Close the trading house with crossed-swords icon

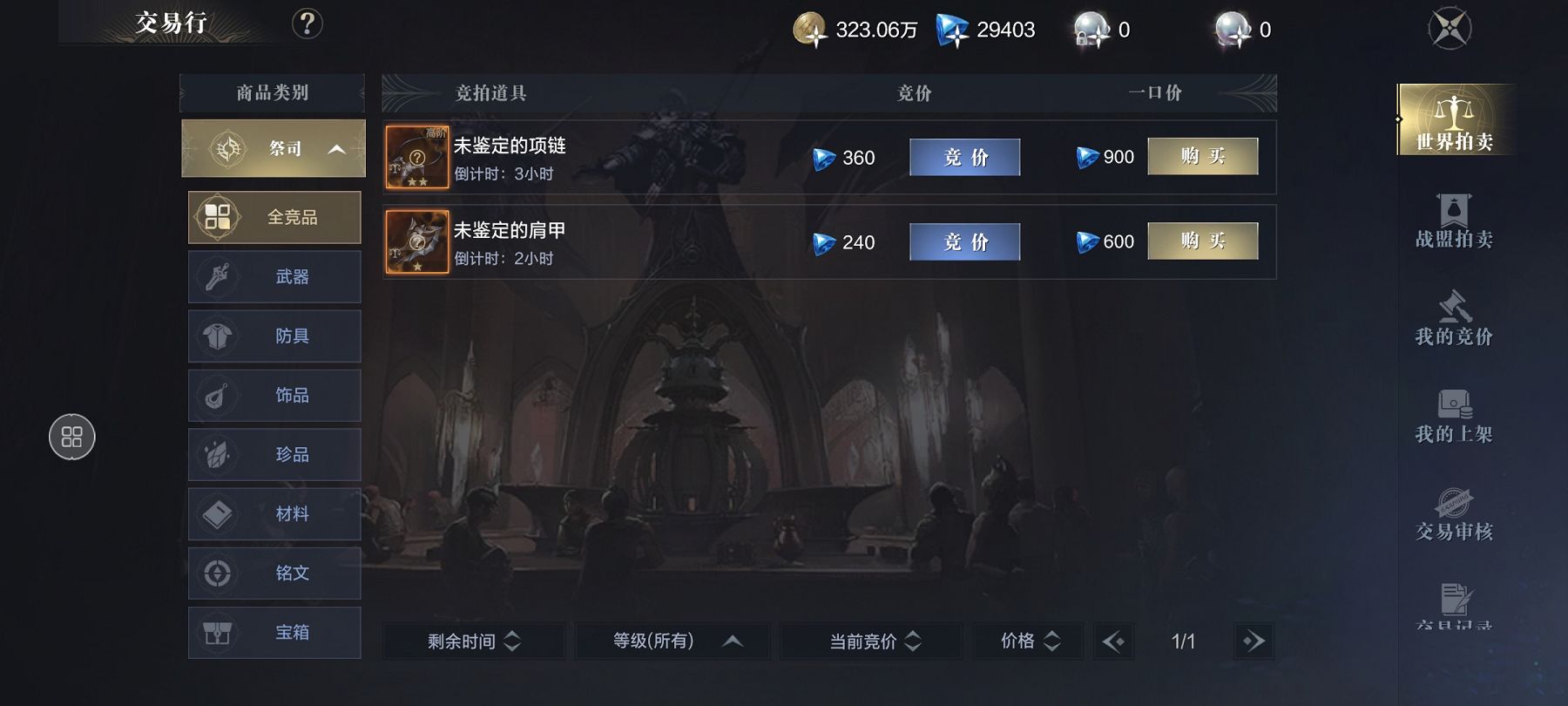click(x=1450, y=28)
